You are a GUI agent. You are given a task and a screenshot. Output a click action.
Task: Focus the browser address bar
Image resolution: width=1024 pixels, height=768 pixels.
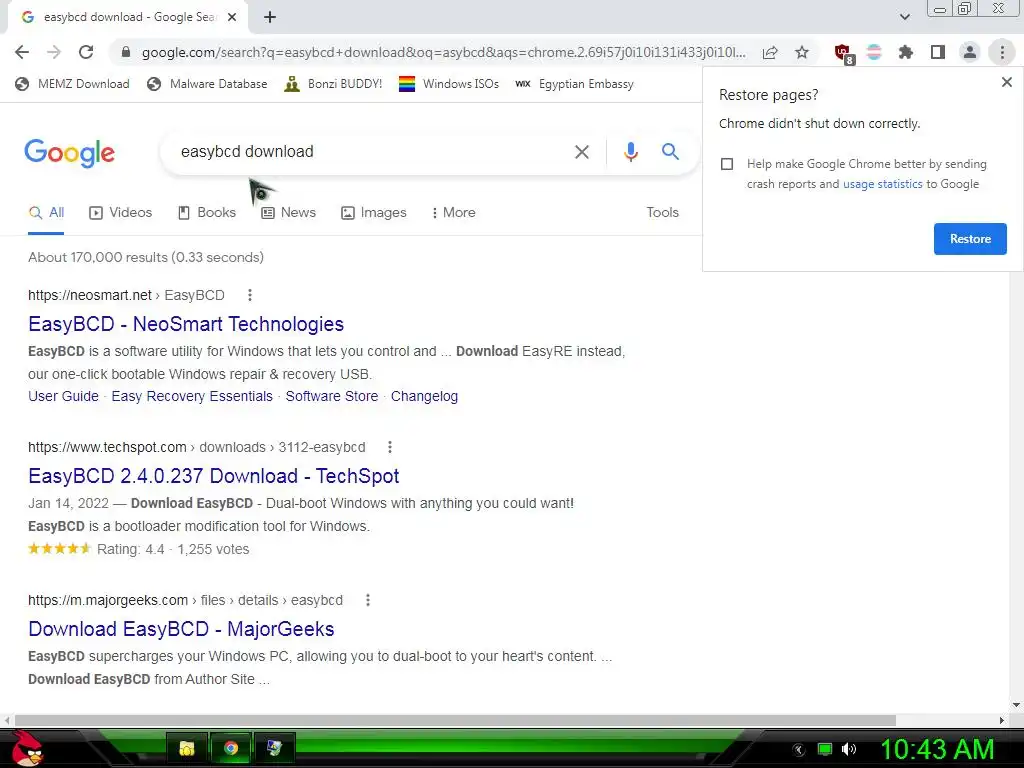coord(443,52)
